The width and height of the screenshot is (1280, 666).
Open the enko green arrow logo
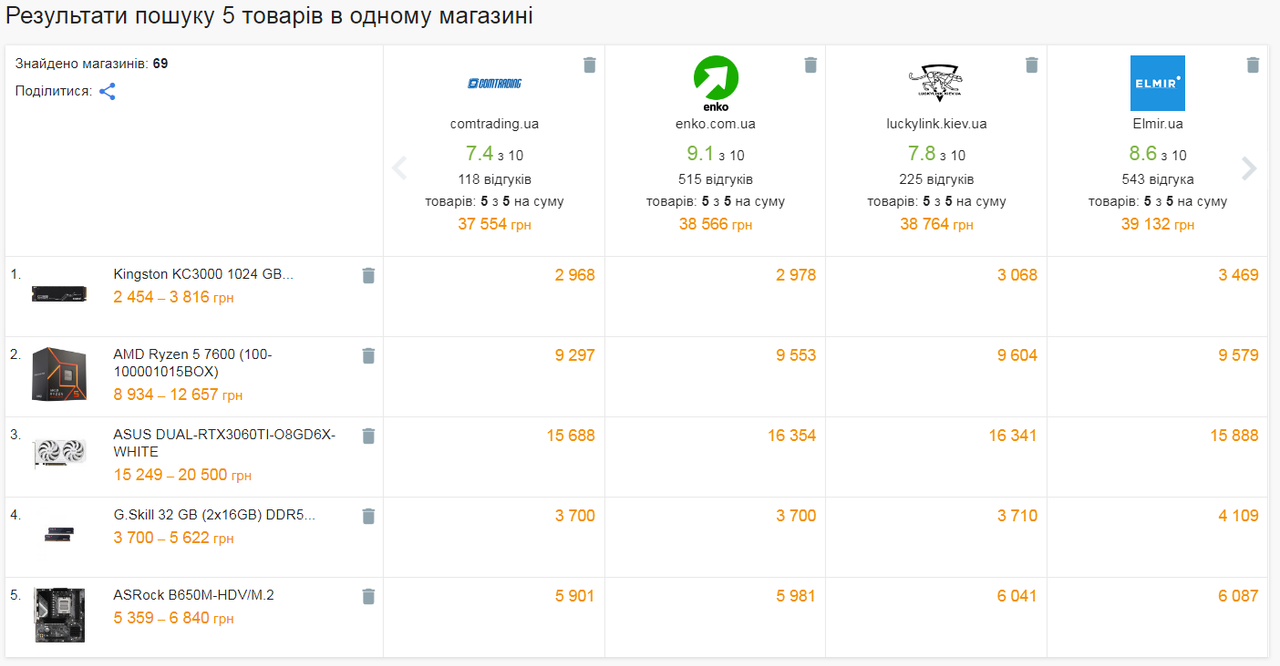(x=716, y=83)
